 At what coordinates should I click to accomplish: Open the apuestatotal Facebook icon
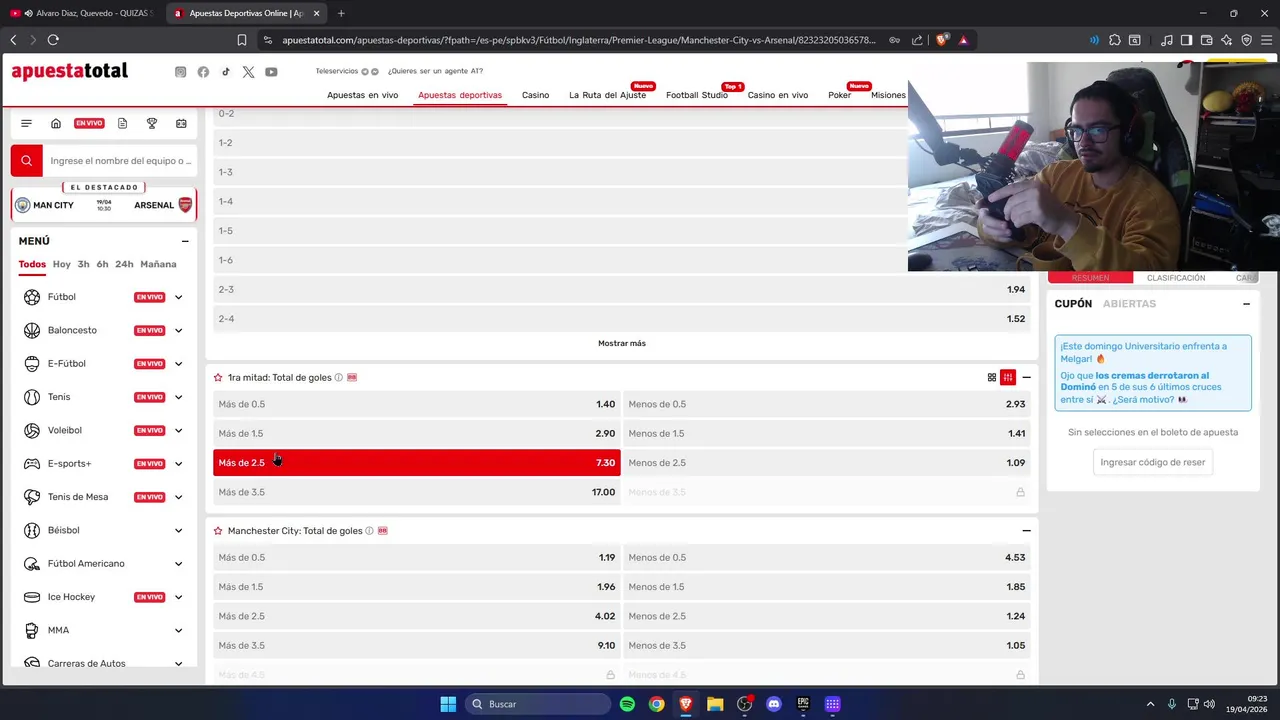203,72
